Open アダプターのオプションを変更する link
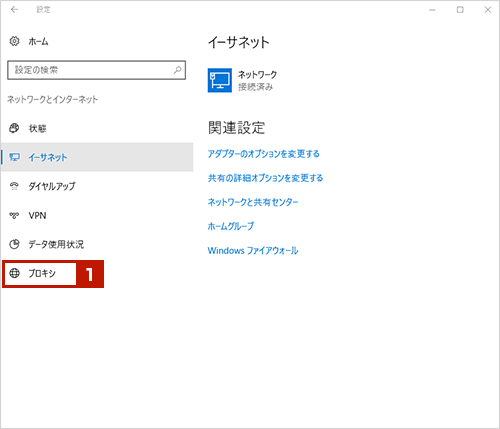This screenshot has height=429, width=500. pos(263,154)
